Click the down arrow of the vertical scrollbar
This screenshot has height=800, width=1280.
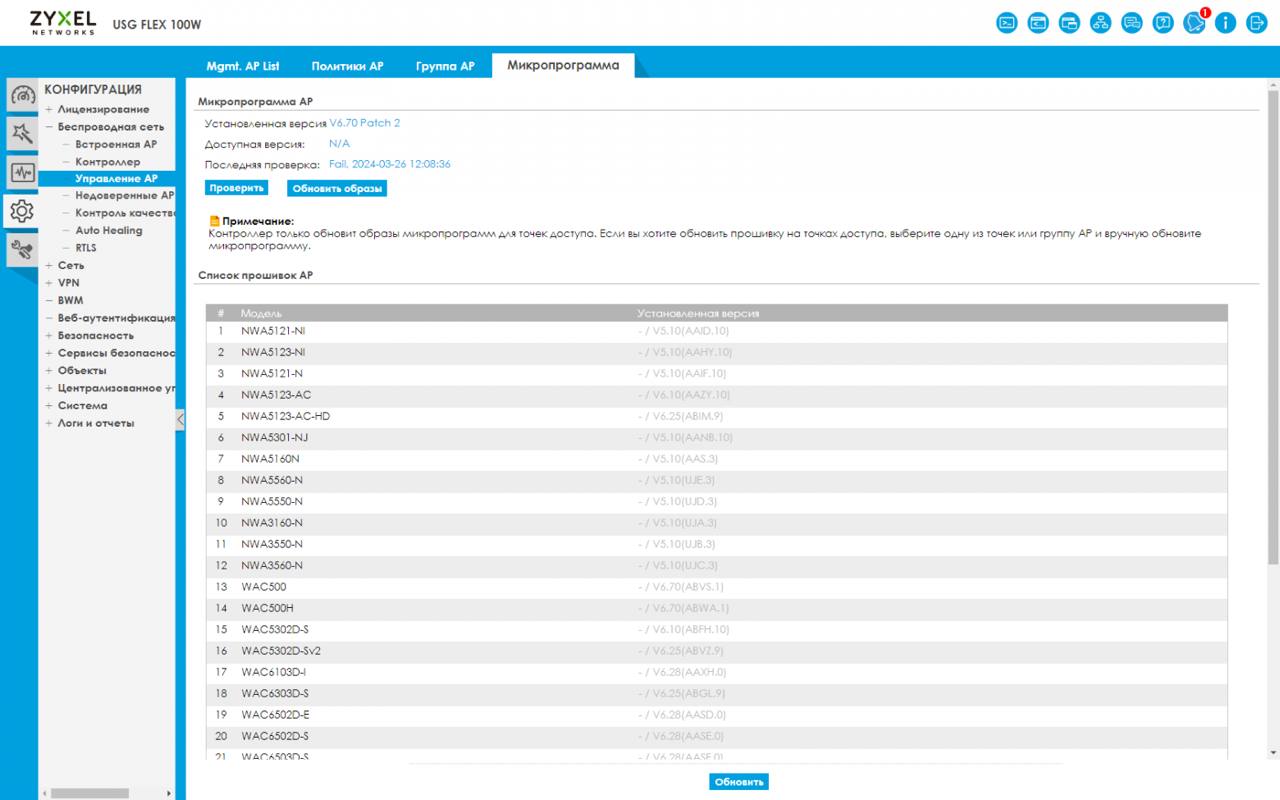pyautogui.click(x=1273, y=752)
